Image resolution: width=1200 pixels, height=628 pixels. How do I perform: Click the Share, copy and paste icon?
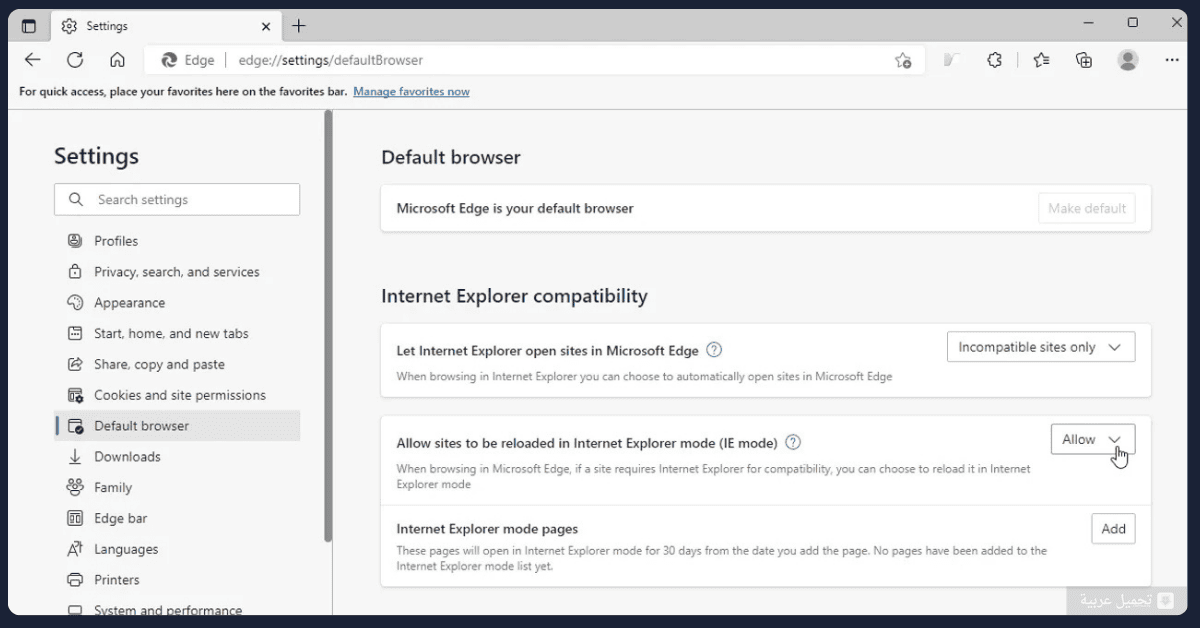[x=75, y=365]
